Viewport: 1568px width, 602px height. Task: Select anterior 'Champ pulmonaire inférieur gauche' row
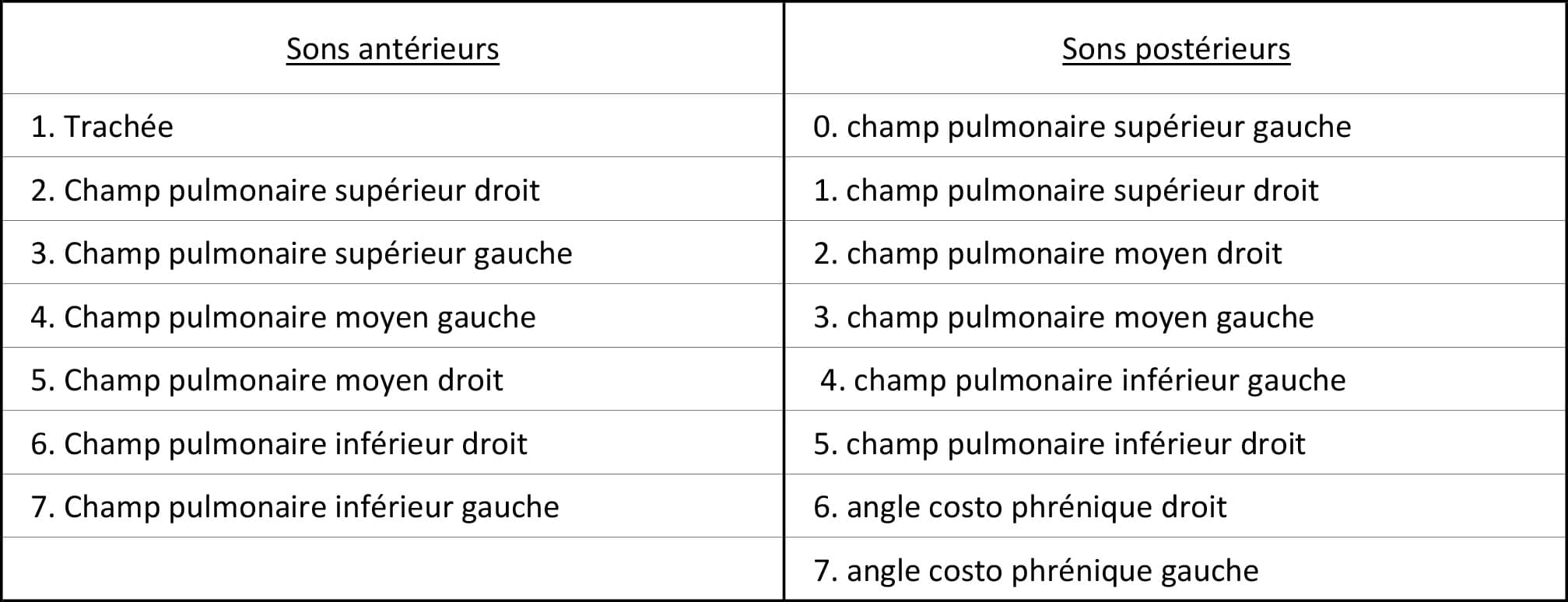point(392,506)
